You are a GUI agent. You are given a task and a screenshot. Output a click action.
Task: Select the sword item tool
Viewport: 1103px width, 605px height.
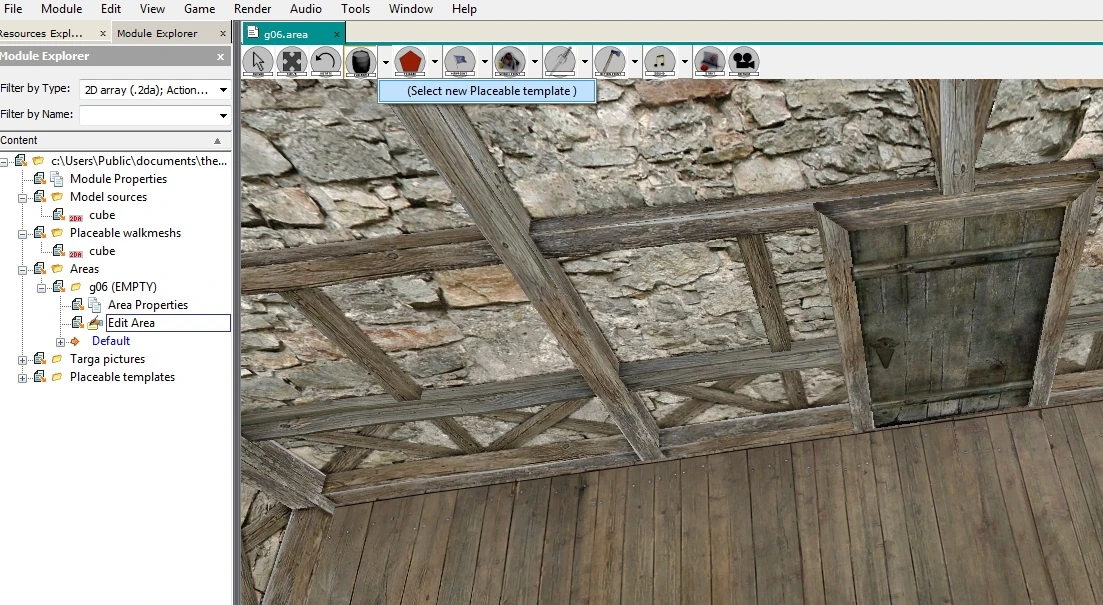point(559,61)
